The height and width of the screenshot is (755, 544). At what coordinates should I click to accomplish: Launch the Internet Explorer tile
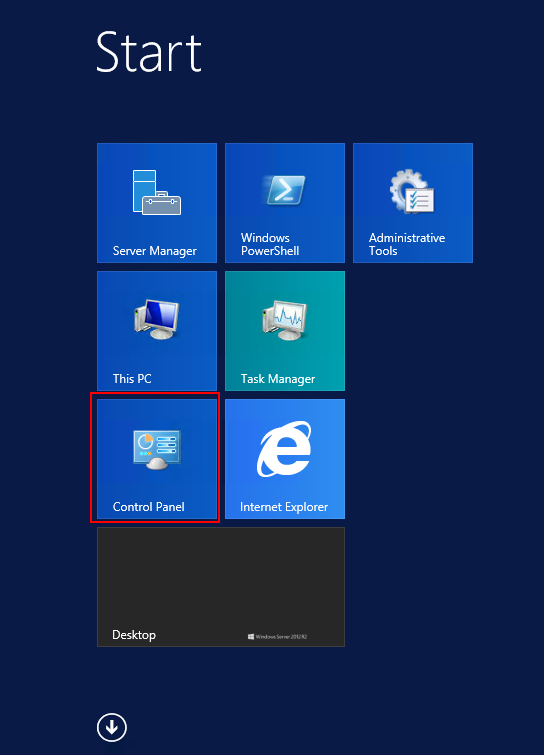[x=285, y=459]
